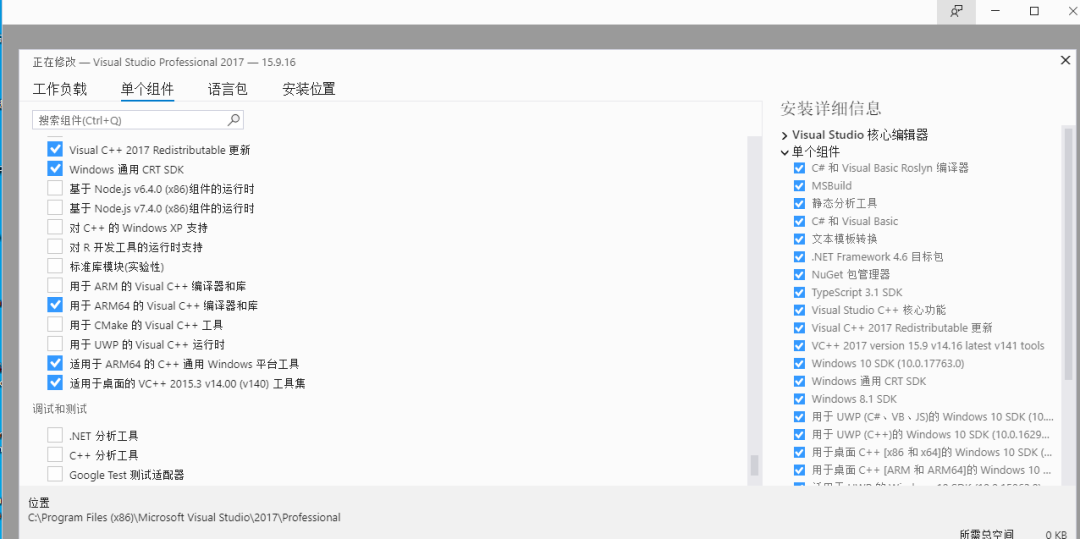The height and width of the screenshot is (539, 1080).
Task: Uncheck Windows 8.1 SDK
Action: (x=799, y=399)
